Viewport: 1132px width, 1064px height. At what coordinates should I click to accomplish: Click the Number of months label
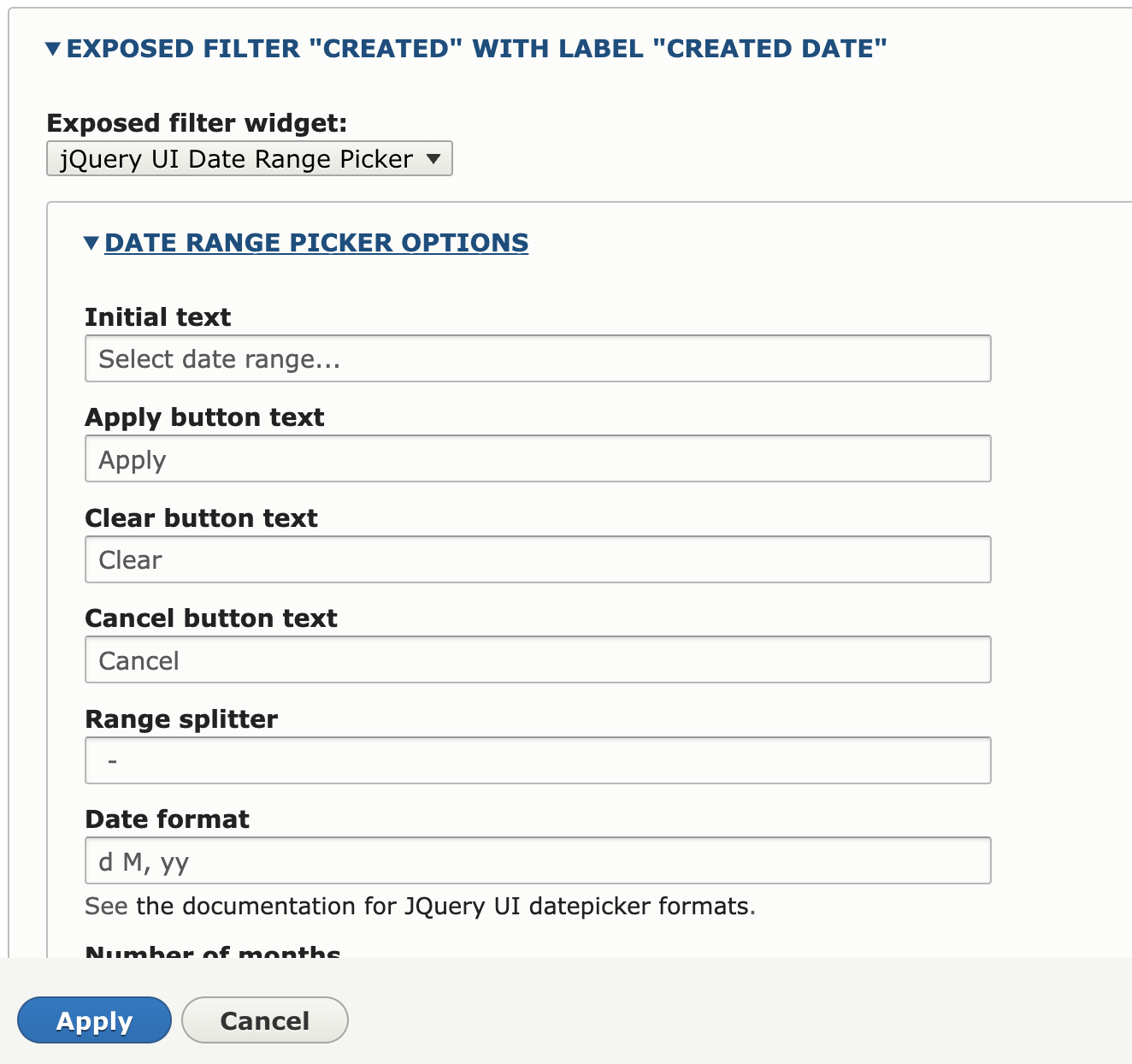pos(212,951)
